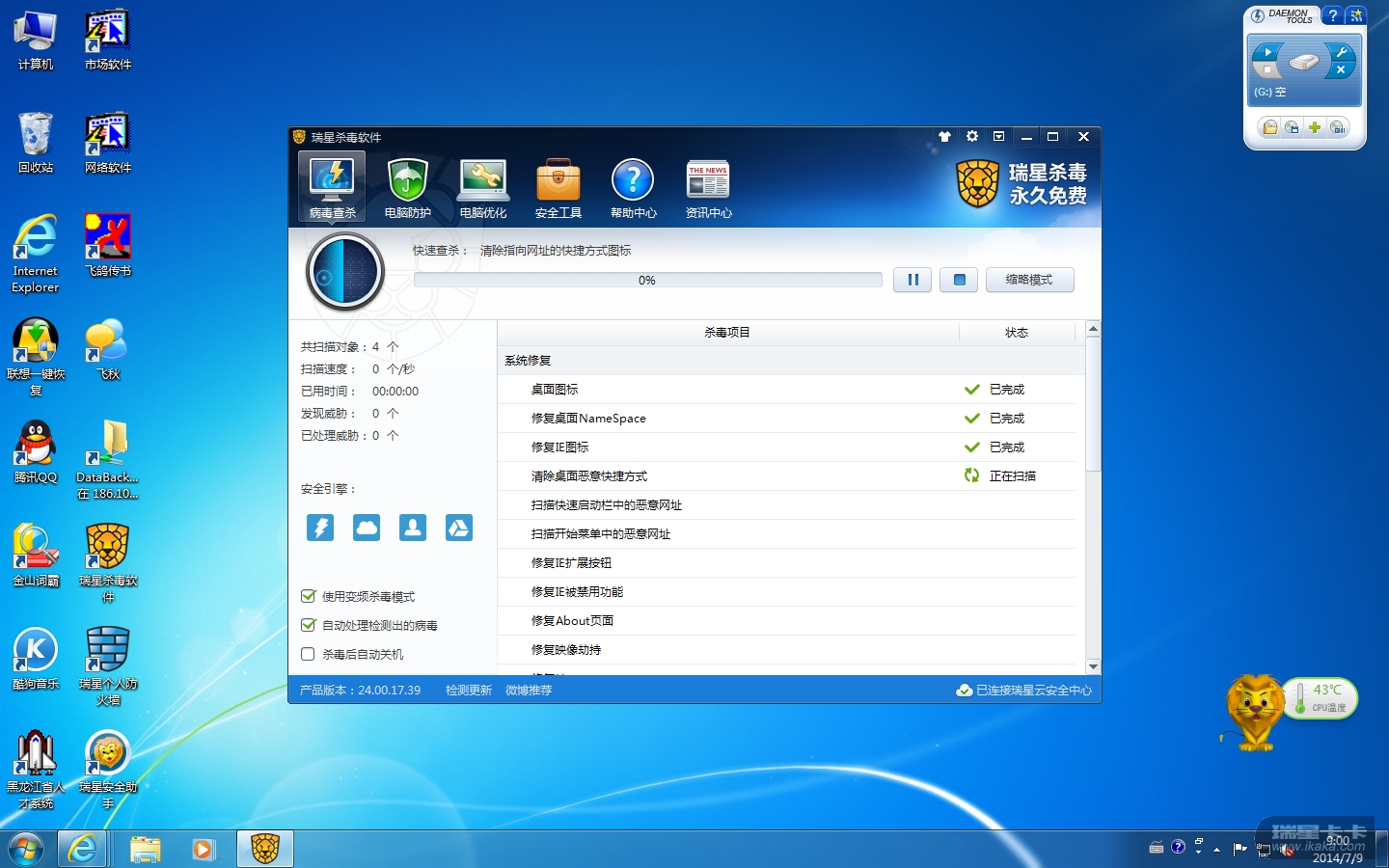Click the scan progress bar at 0%
1389x868 pixels.
click(647, 280)
